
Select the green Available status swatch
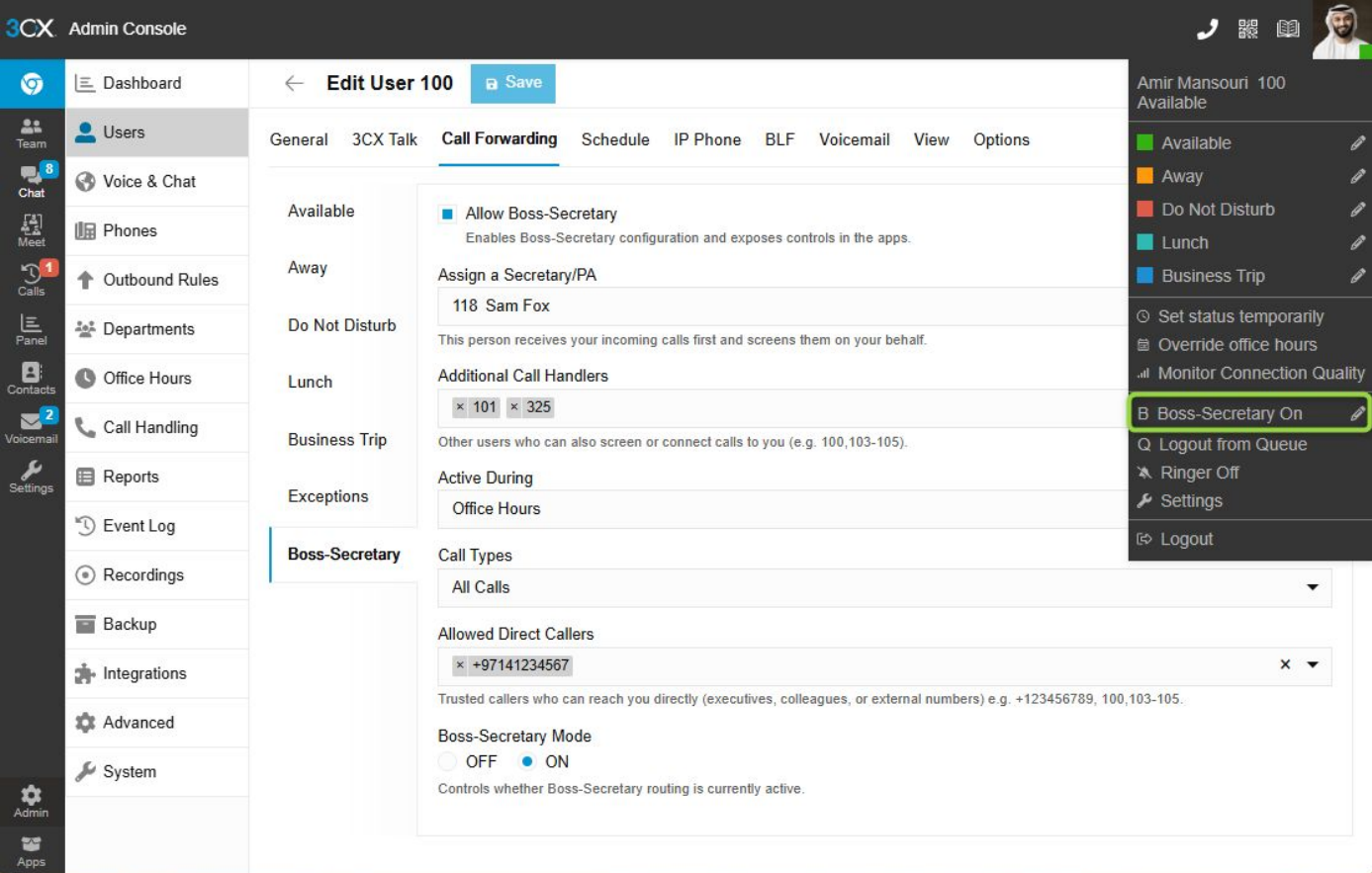pos(1144,143)
